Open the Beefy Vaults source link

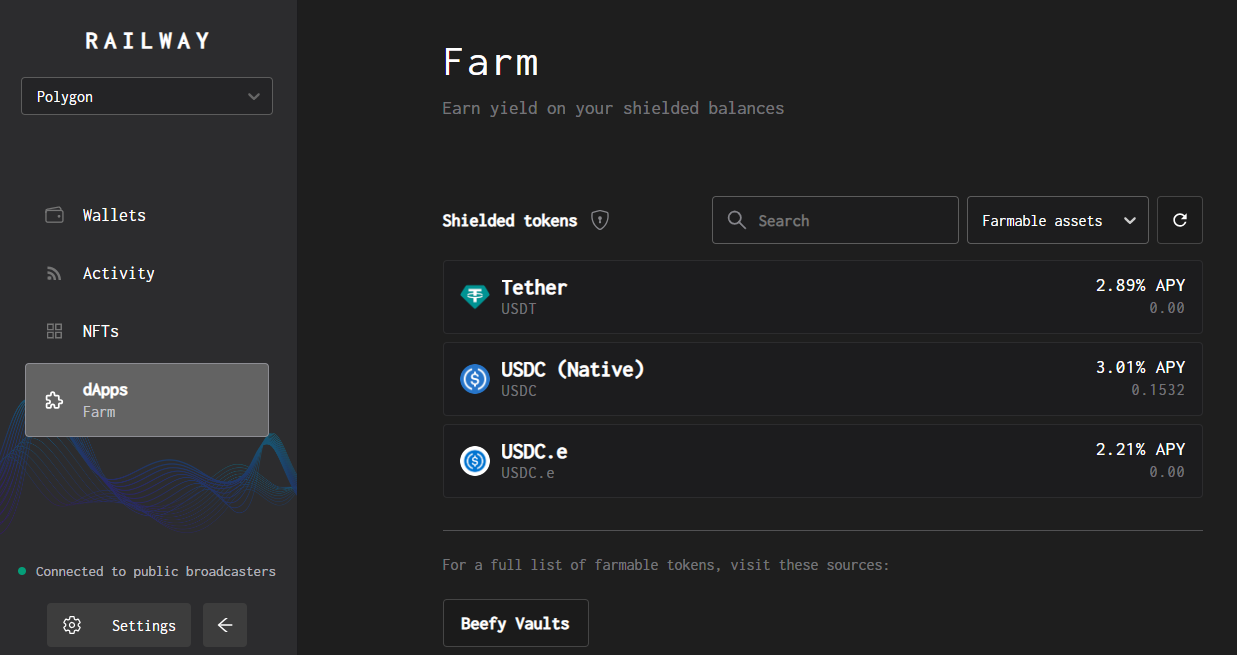click(515, 623)
